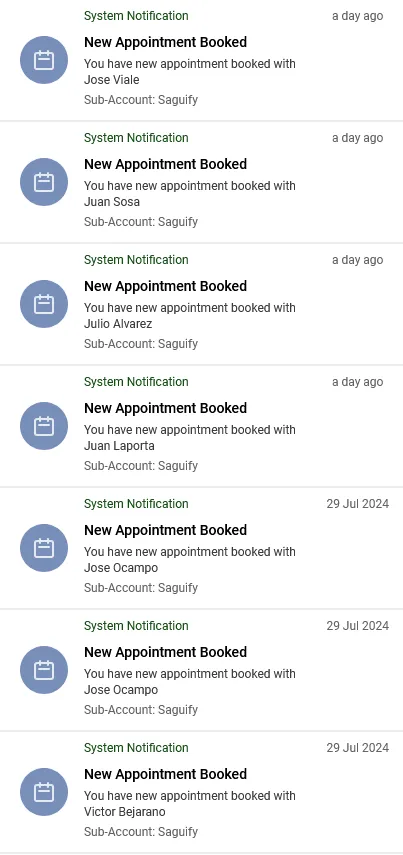Click the calendar icon of the lower Jose Ocampo notification

[44, 670]
